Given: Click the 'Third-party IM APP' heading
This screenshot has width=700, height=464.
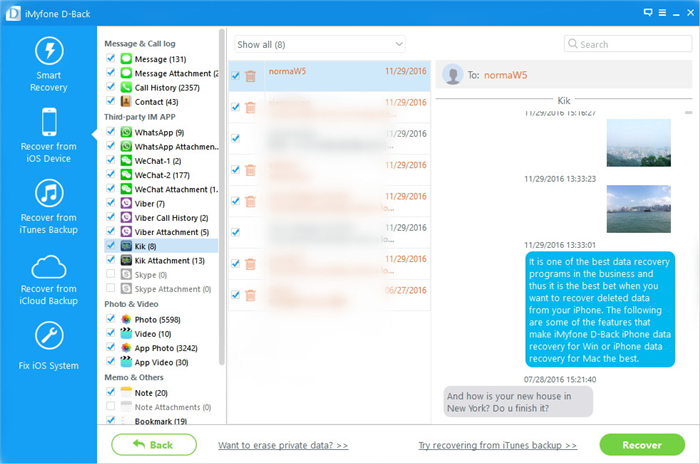Looking at the screenshot, I should coord(140,117).
